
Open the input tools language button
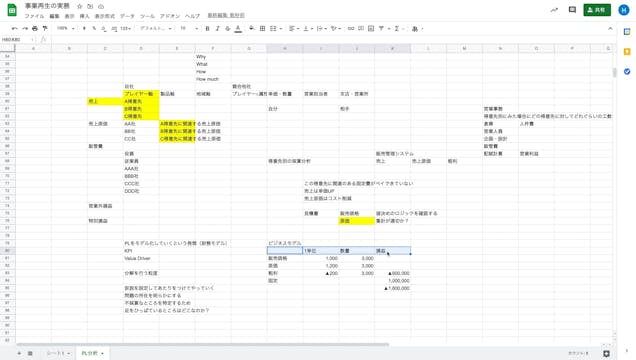tap(415, 29)
